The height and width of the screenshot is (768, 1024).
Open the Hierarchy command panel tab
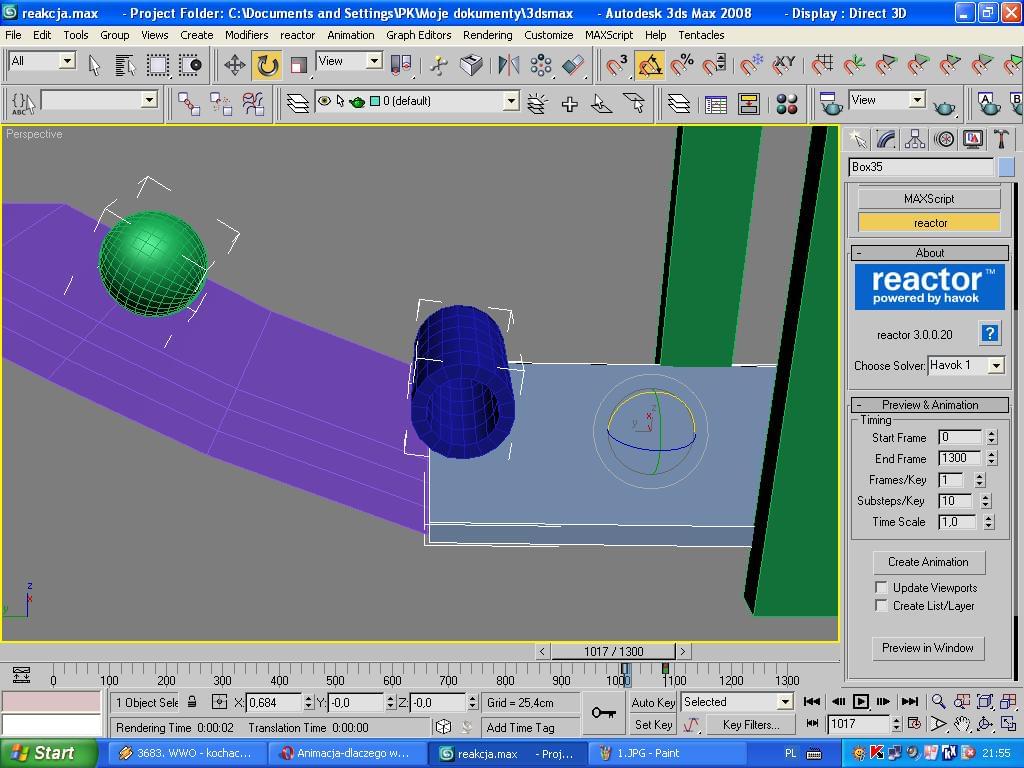pyautogui.click(x=915, y=139)
